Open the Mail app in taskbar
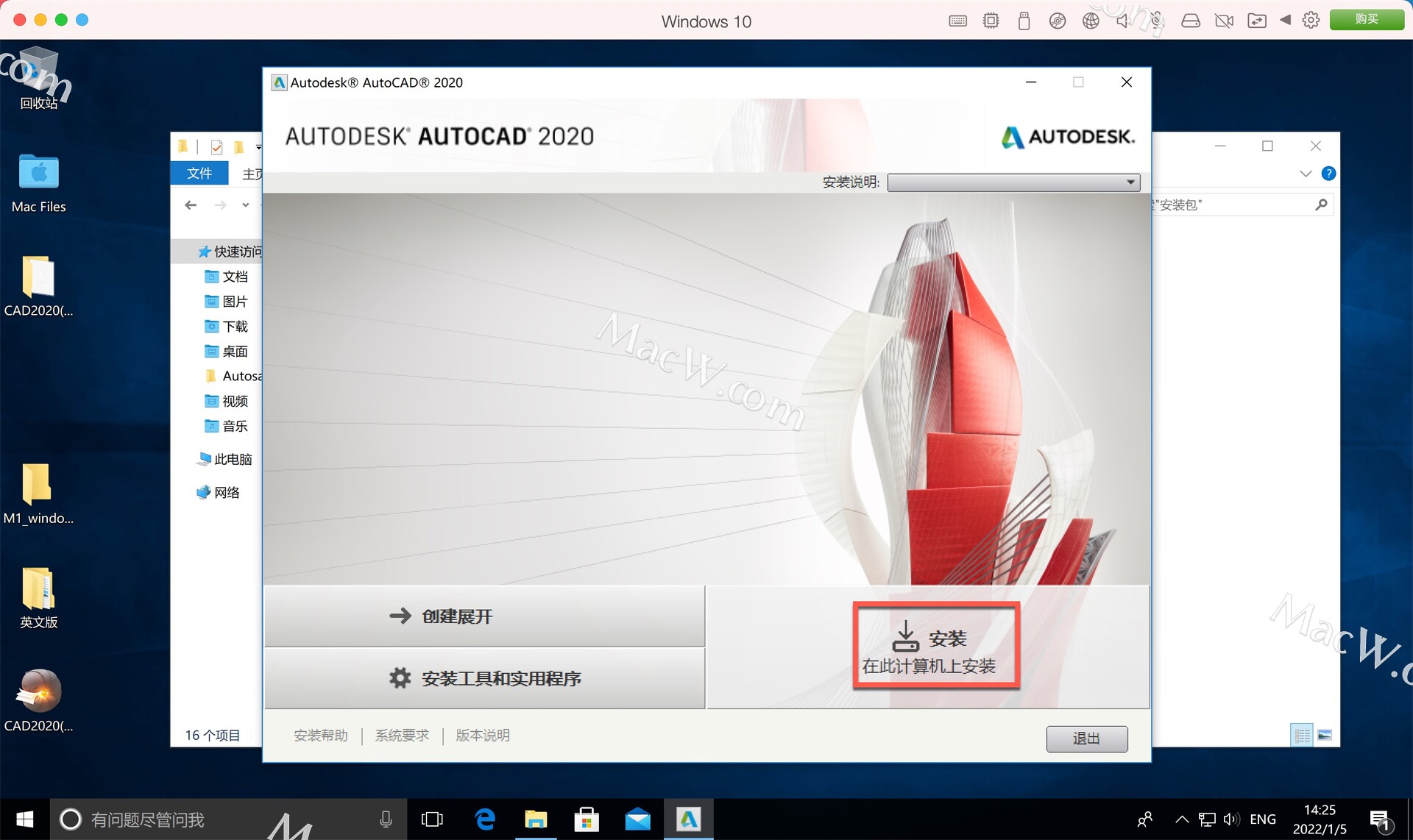Viewport: 1413px width, 840px height. [x=637, y=819]
